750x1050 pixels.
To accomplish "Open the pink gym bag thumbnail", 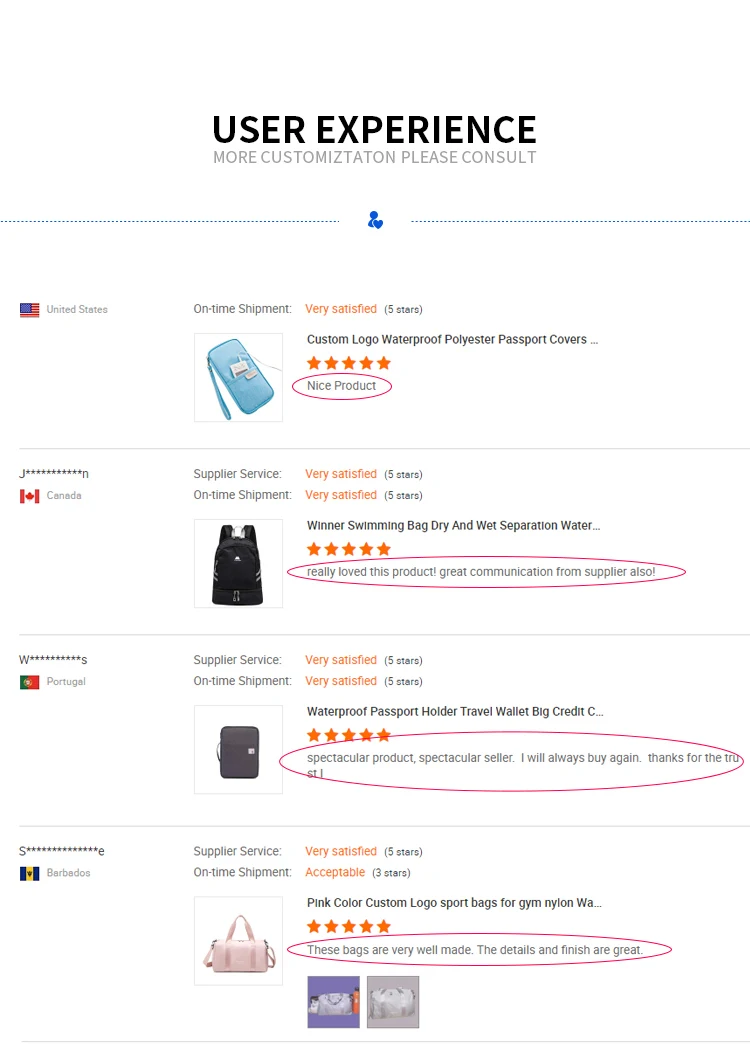I will point(238,940).
